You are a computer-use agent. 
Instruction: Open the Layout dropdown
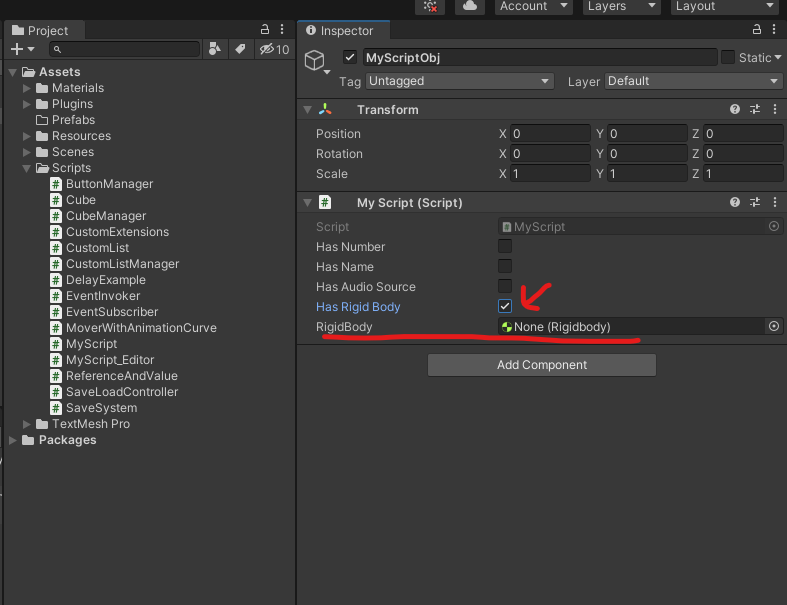point(725,7)
